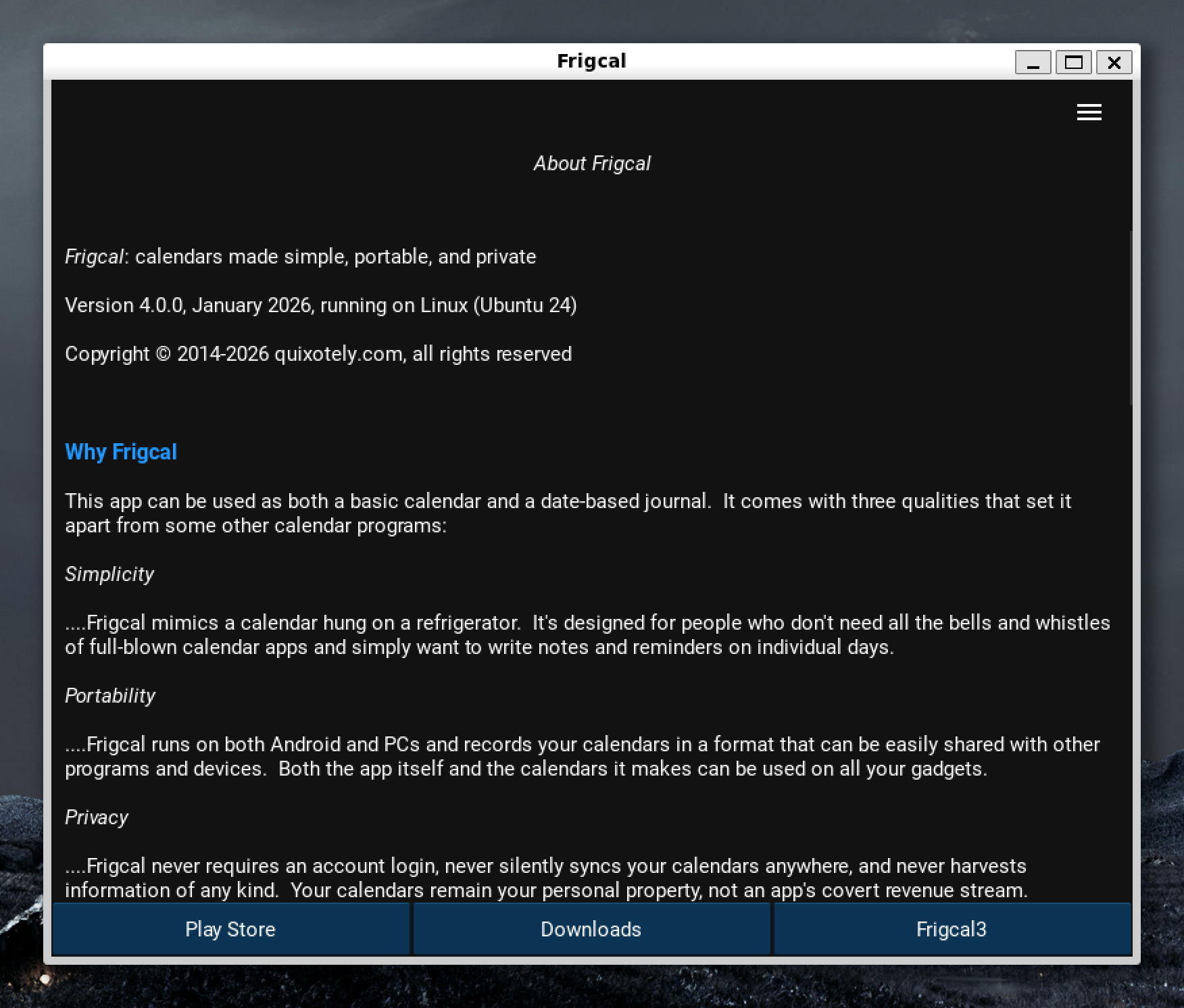
Task: Open the hamburger menu
Action: [1089, 112]
